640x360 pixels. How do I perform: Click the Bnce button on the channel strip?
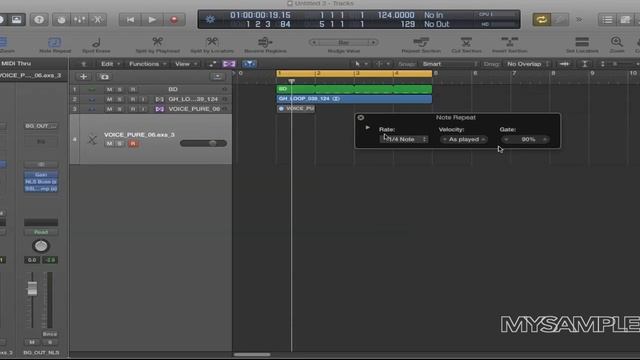(49, 334)
